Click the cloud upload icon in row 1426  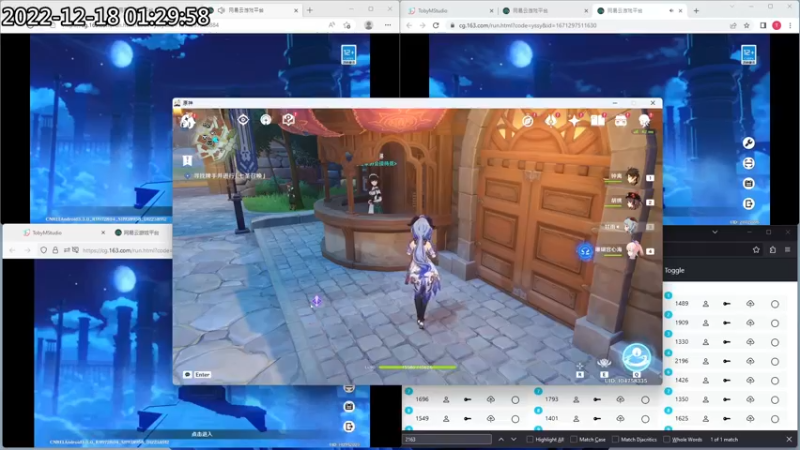click(750, 380)
